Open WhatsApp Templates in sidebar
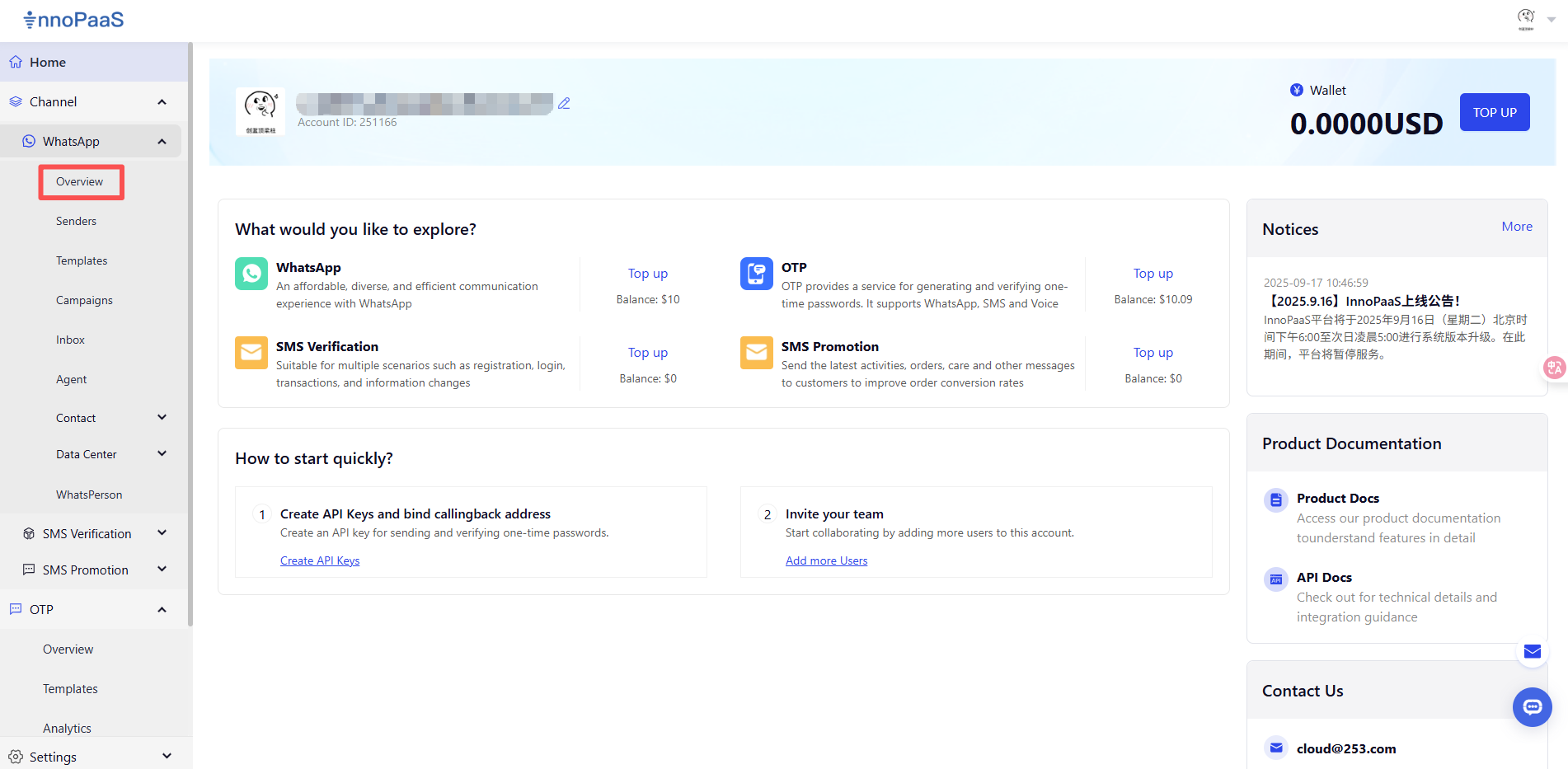This screenshot has height=769, width=1568. (82, 260)
